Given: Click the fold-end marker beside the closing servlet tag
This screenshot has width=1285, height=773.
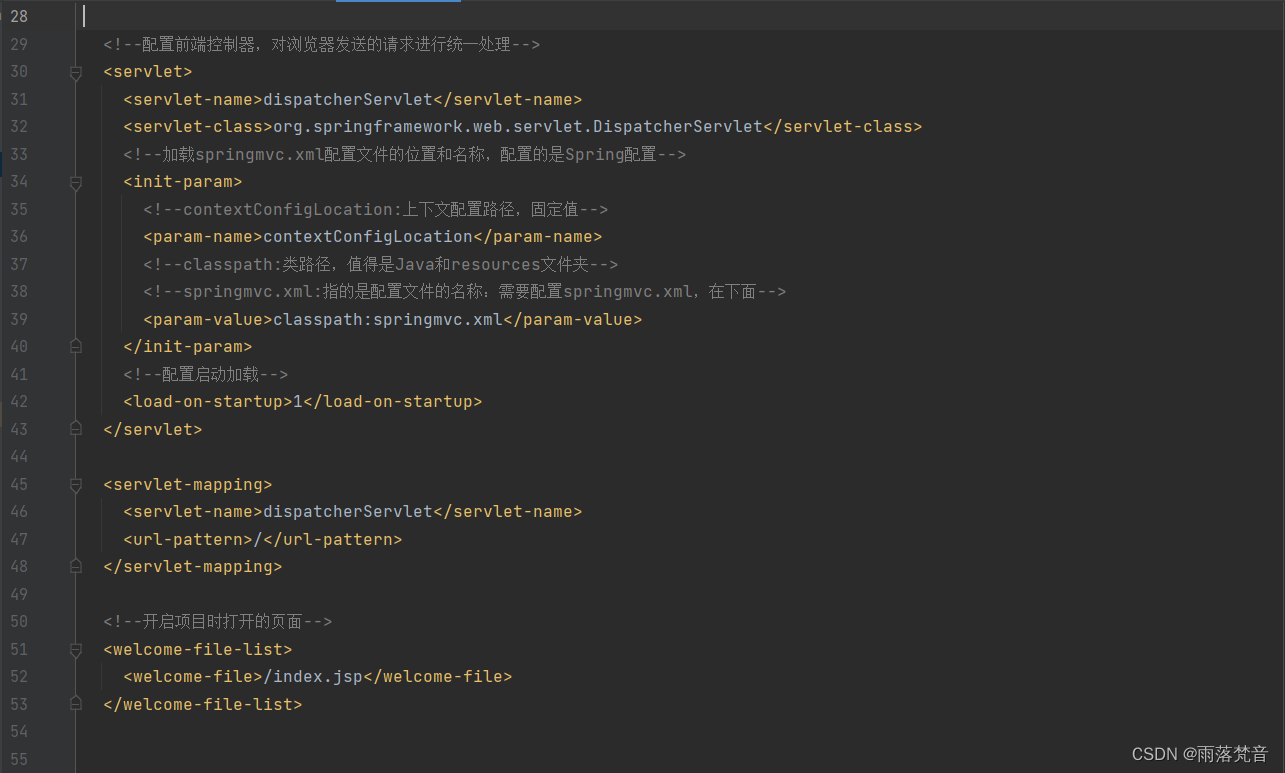Looking at the screenshot, I should pyautogui.click(x=75, y=428).
